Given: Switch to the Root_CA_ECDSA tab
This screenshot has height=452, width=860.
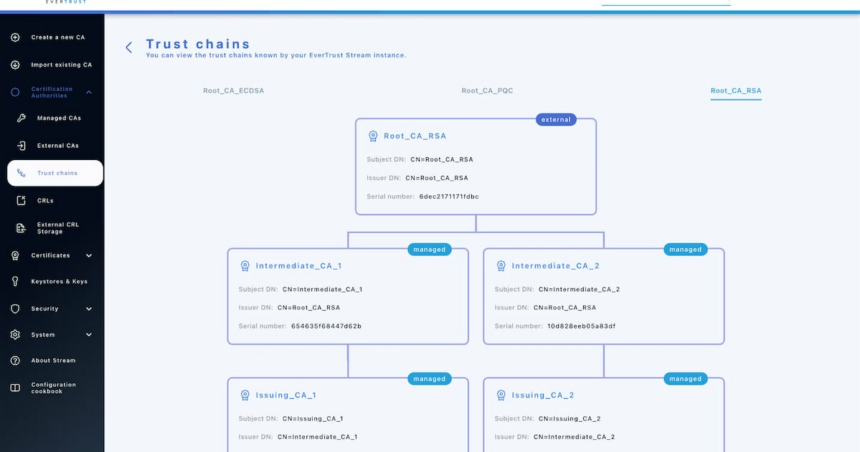Looking at the screenshot, I should click(x=233, y=91).
